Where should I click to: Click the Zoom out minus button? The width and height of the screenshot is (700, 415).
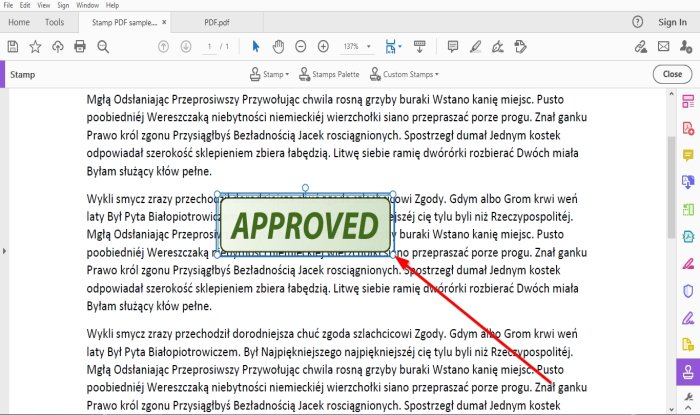pos(301,46)
